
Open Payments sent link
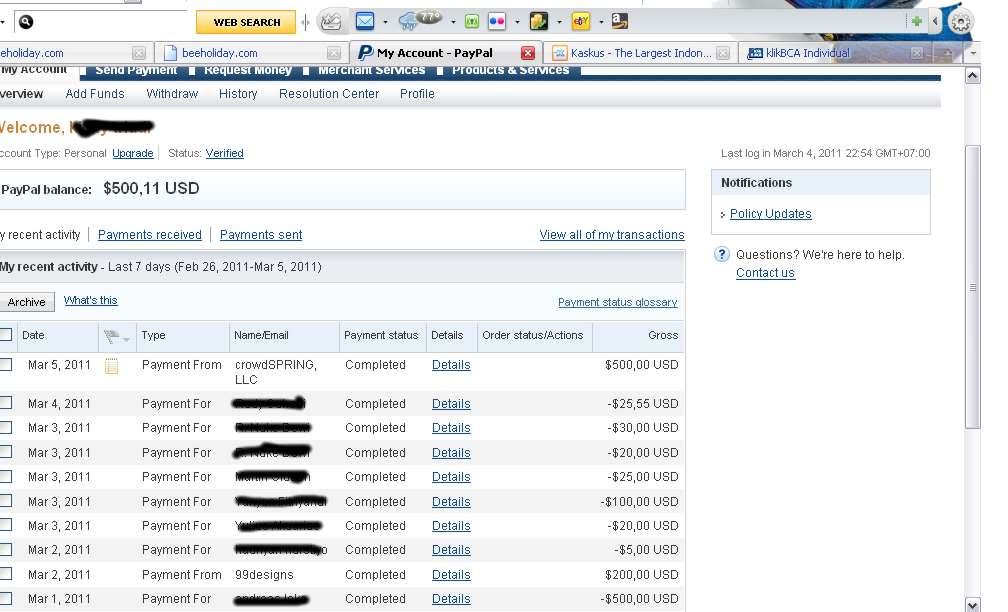(x=261, y=235)
